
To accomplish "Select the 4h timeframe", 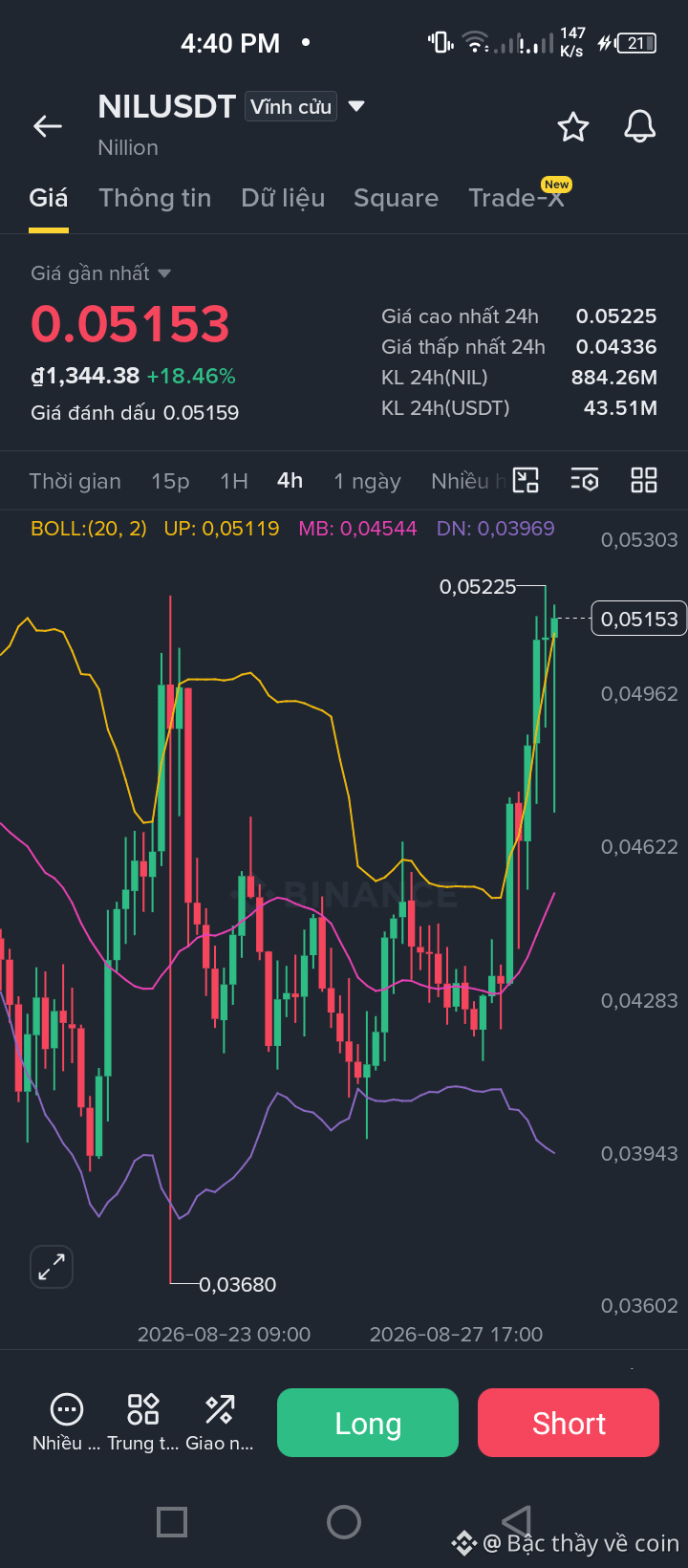I will pyautogui.click(x=290, y=480).
